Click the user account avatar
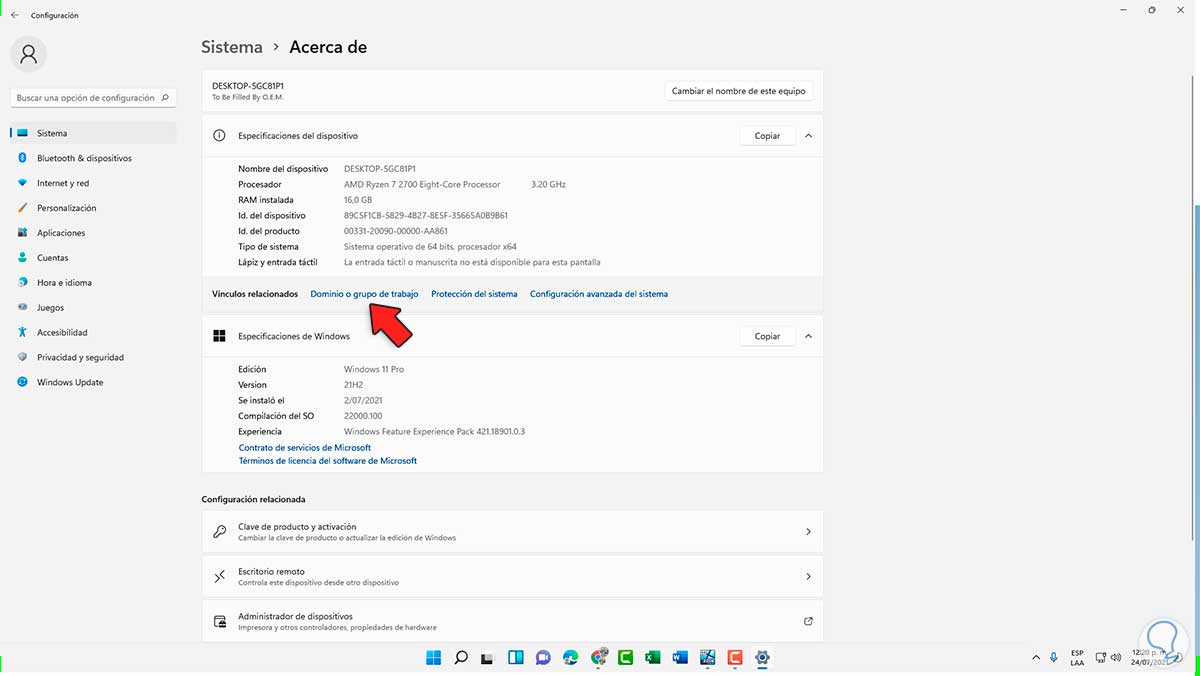 [x=28, y=53]
